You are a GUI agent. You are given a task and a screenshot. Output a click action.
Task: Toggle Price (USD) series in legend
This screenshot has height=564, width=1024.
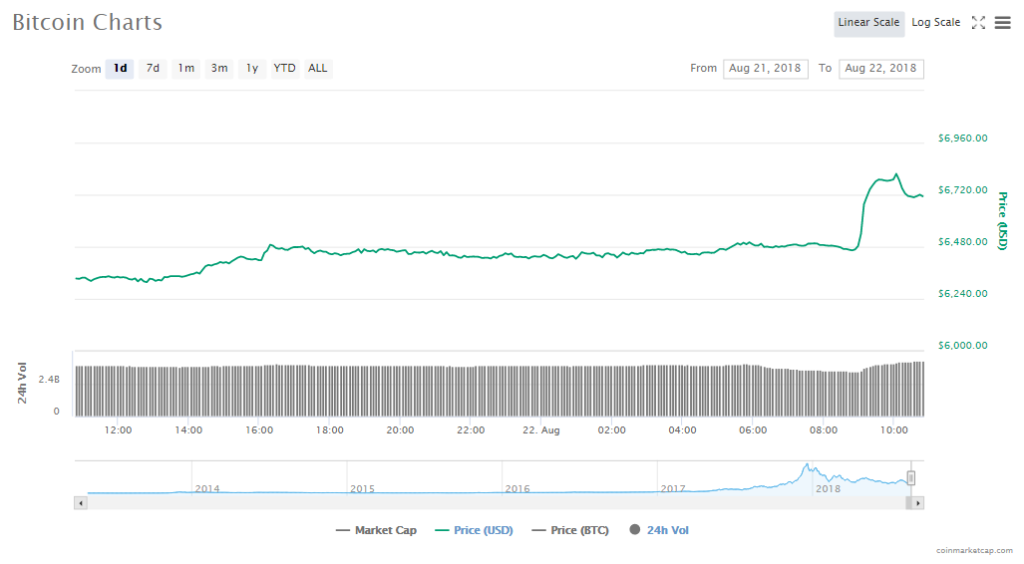coord(473,530)
